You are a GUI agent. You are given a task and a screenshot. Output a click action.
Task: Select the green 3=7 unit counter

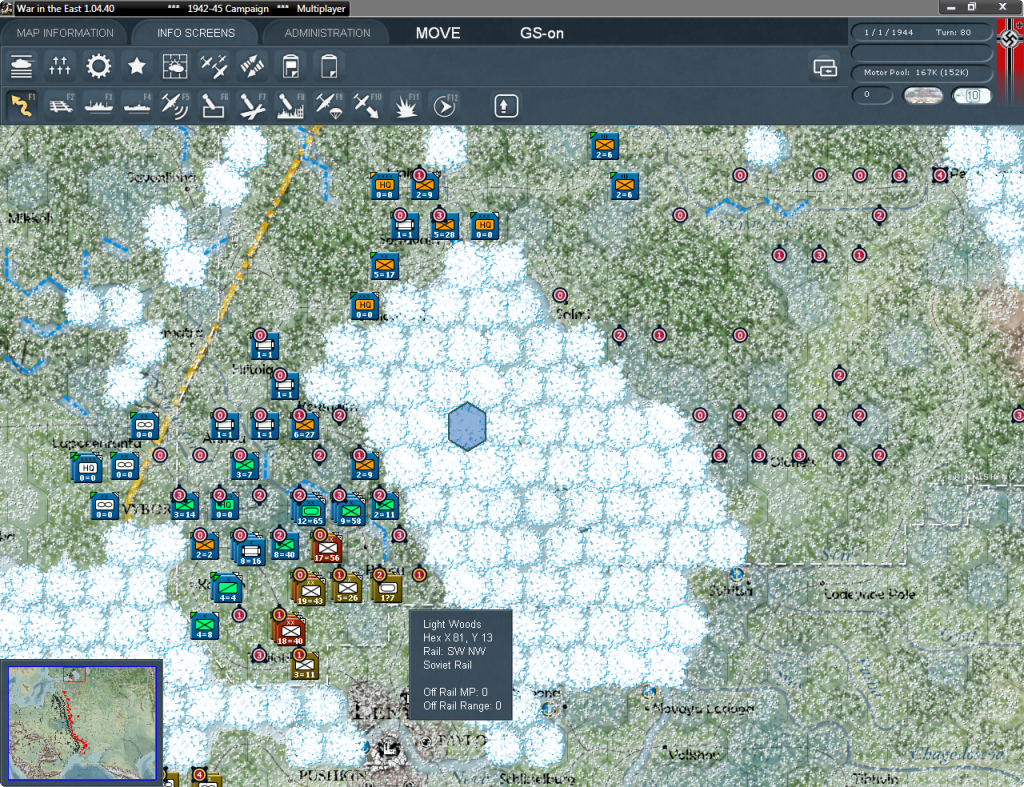click(x=244, y=466)
